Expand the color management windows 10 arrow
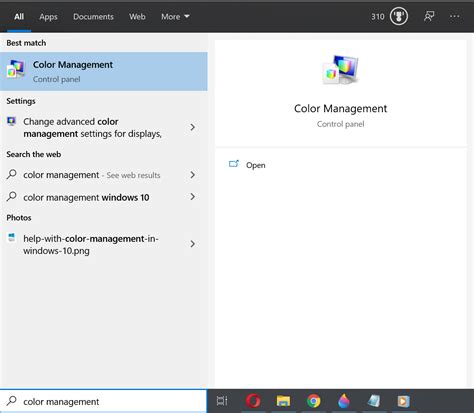This screenshot has width=474, height=413. click(x=192, y=197)
